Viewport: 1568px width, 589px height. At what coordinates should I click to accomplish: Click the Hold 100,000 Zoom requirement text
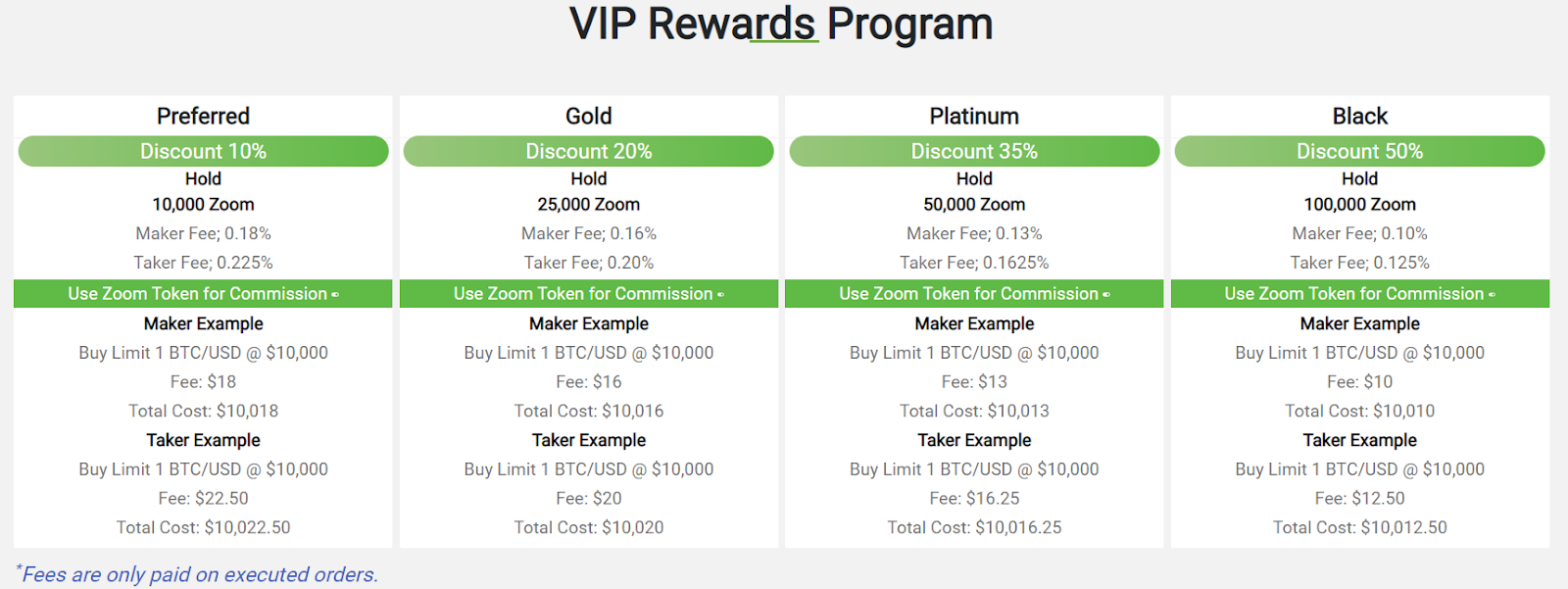click(1359, 204)
